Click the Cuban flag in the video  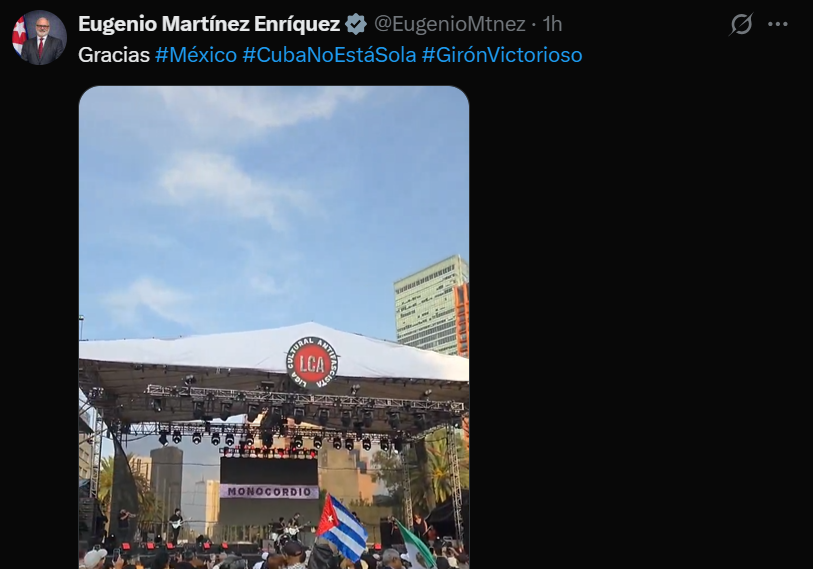click(x=342, y=528)
